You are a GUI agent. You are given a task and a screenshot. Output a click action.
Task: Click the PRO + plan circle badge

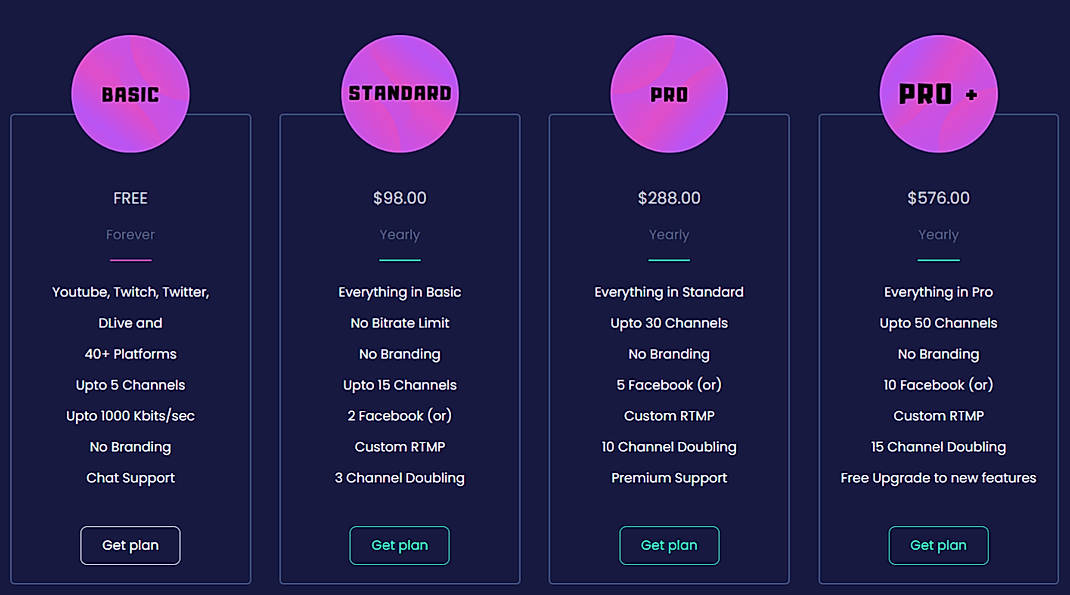click(x=938, y=93)
